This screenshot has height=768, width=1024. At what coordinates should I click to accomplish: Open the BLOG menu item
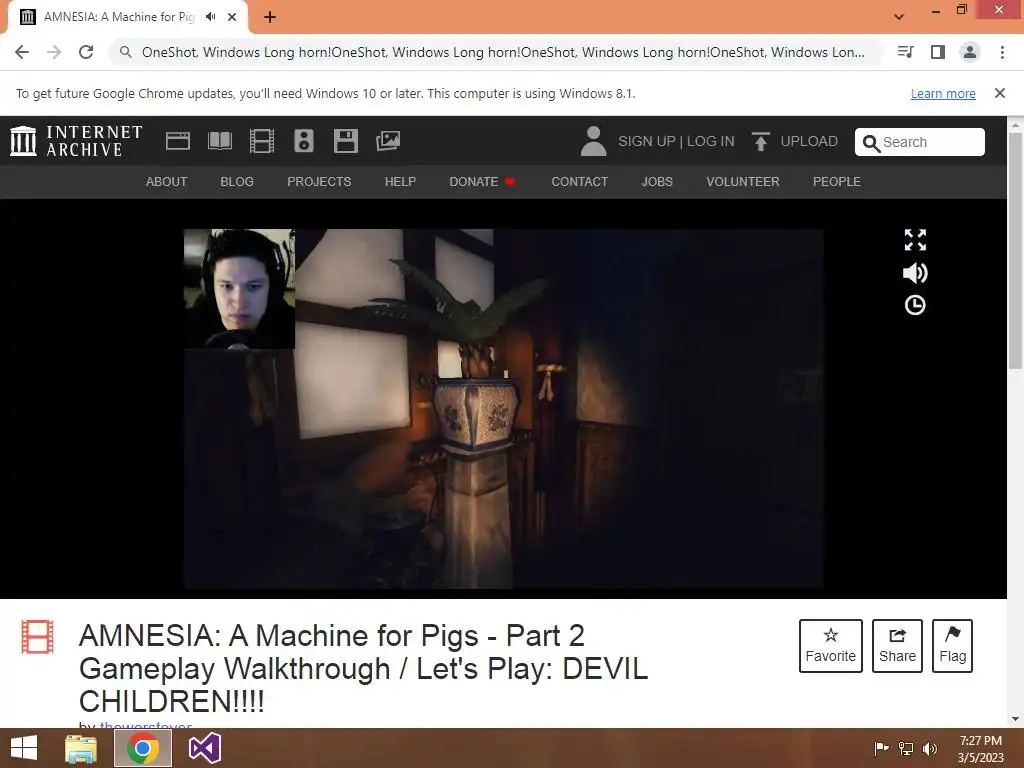click(x=237, y=182)
